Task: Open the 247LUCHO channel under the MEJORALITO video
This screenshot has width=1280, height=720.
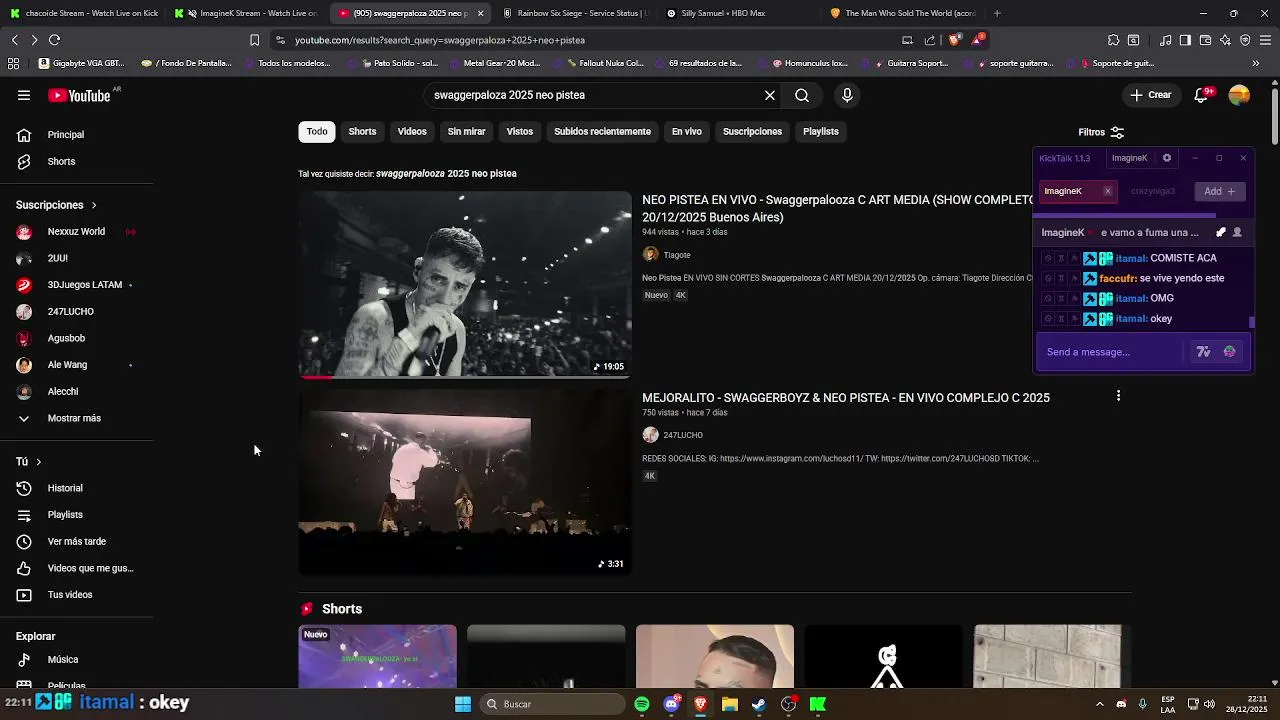Action: [683, 435]
